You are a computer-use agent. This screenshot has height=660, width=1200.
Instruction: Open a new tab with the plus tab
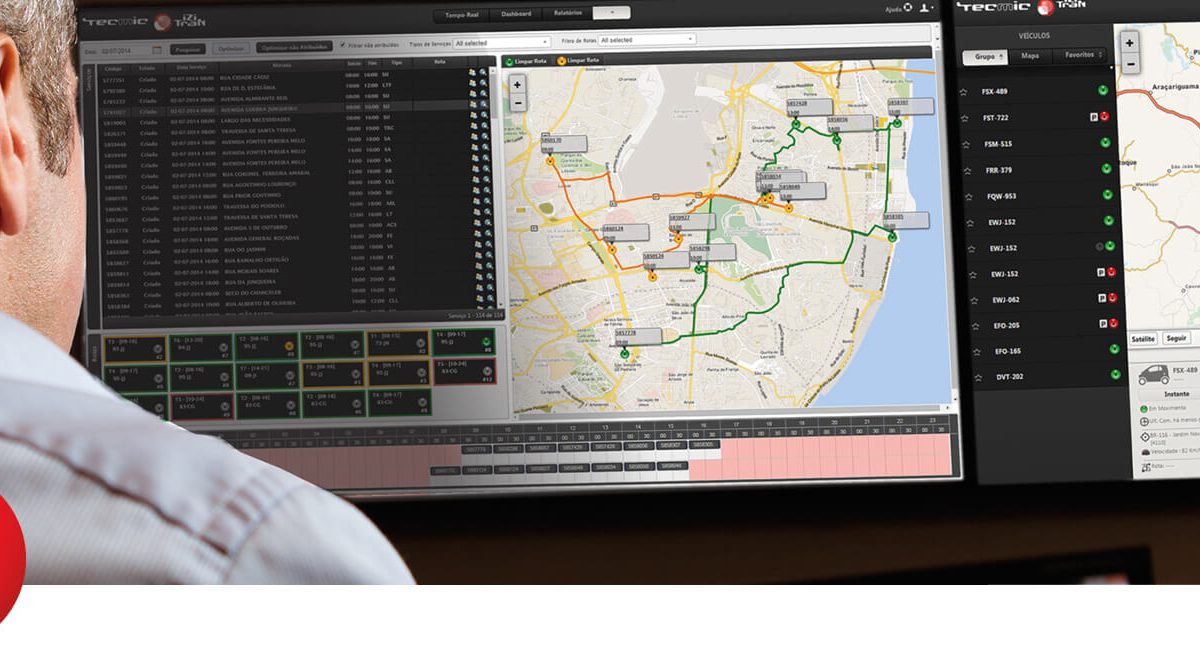[611, 12]
